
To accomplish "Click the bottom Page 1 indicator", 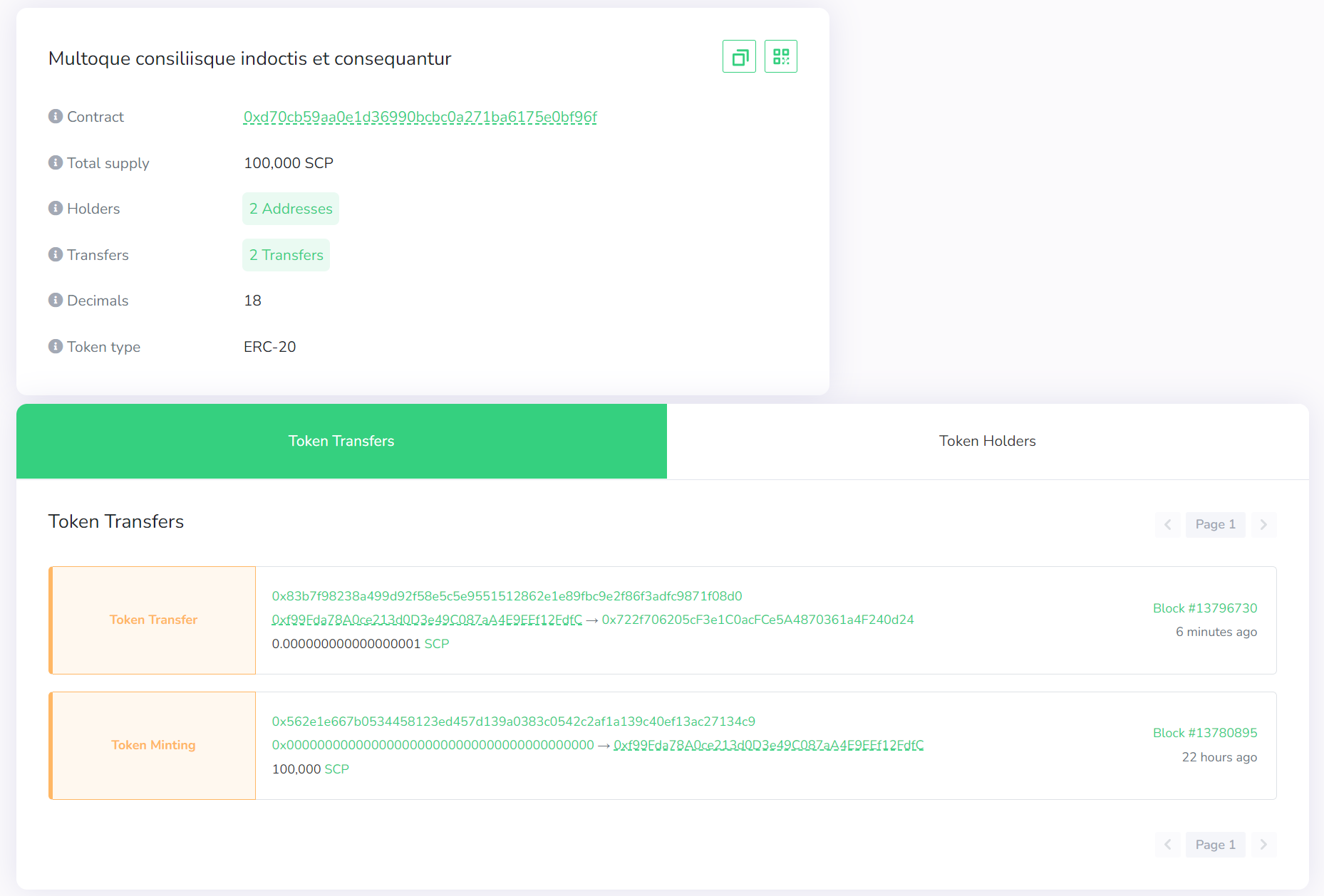I will click(1216, 845).
